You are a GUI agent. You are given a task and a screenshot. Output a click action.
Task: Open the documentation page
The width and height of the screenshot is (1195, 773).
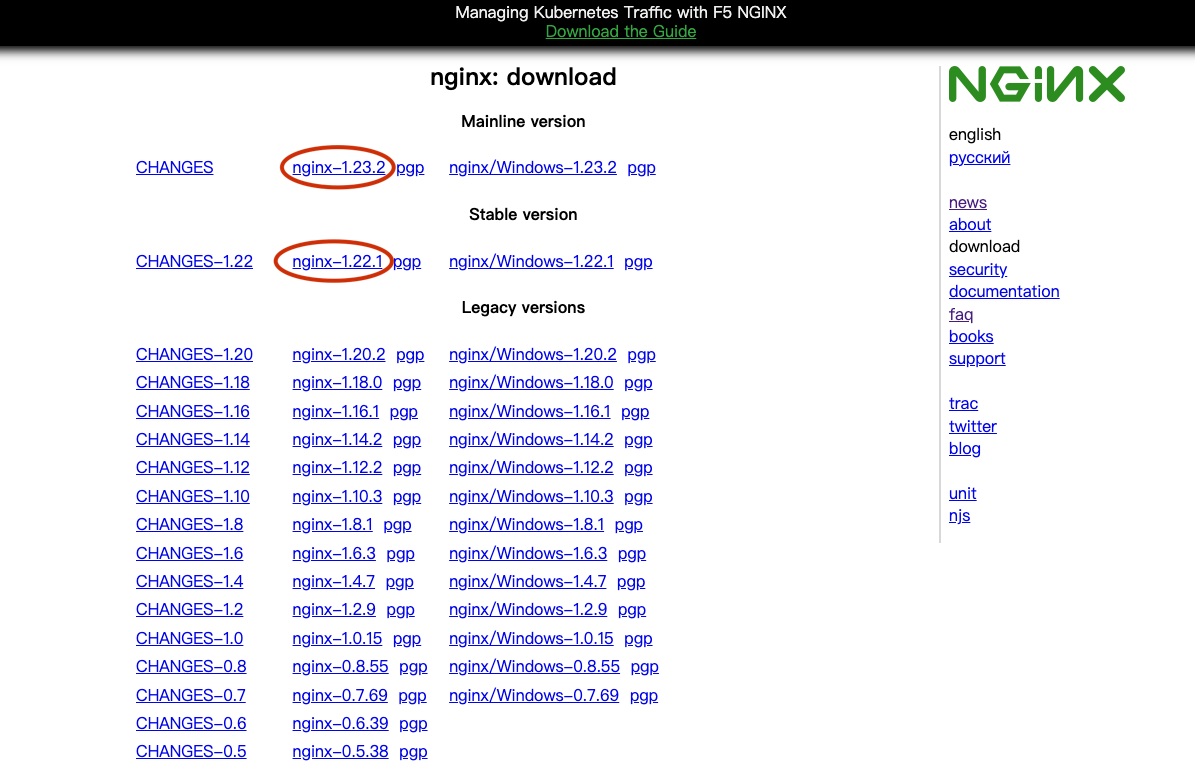point(1004,292)
